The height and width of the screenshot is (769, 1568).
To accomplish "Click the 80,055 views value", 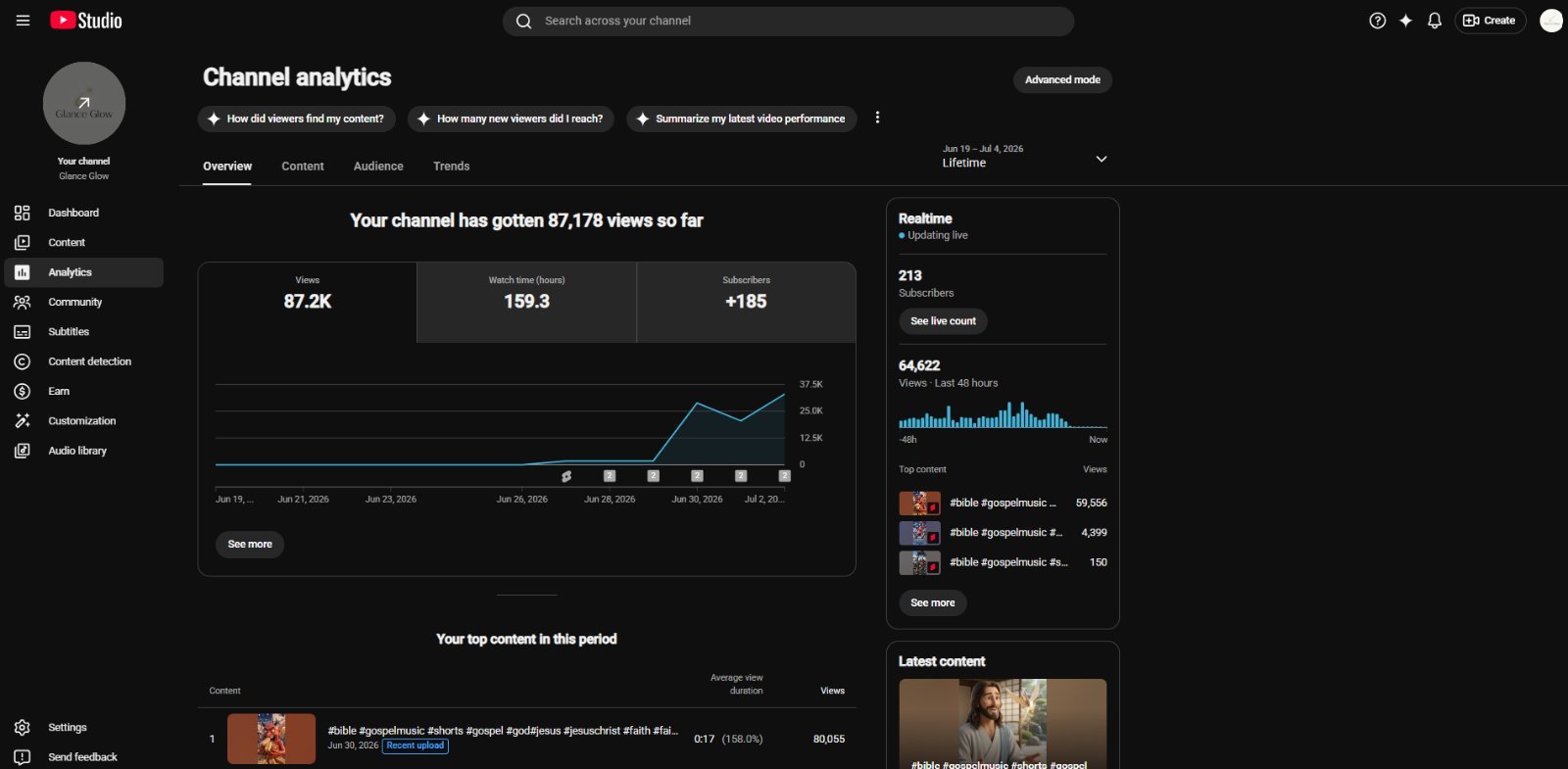I will coord(829,740).
